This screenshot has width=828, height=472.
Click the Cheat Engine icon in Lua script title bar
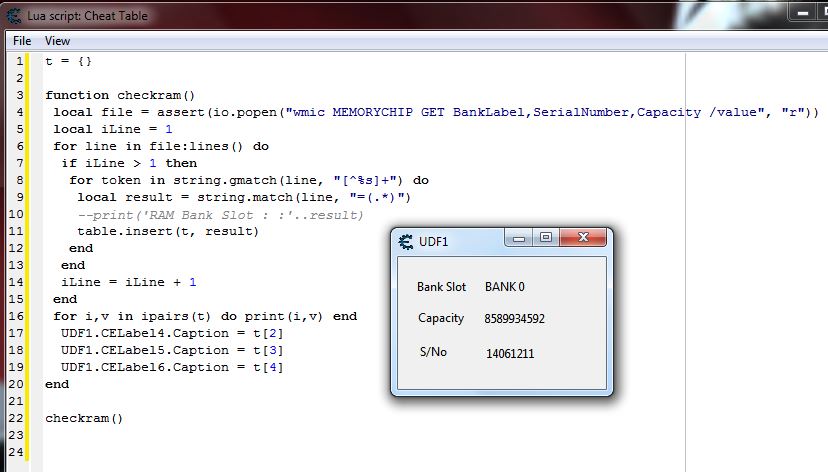click(14, 12)
